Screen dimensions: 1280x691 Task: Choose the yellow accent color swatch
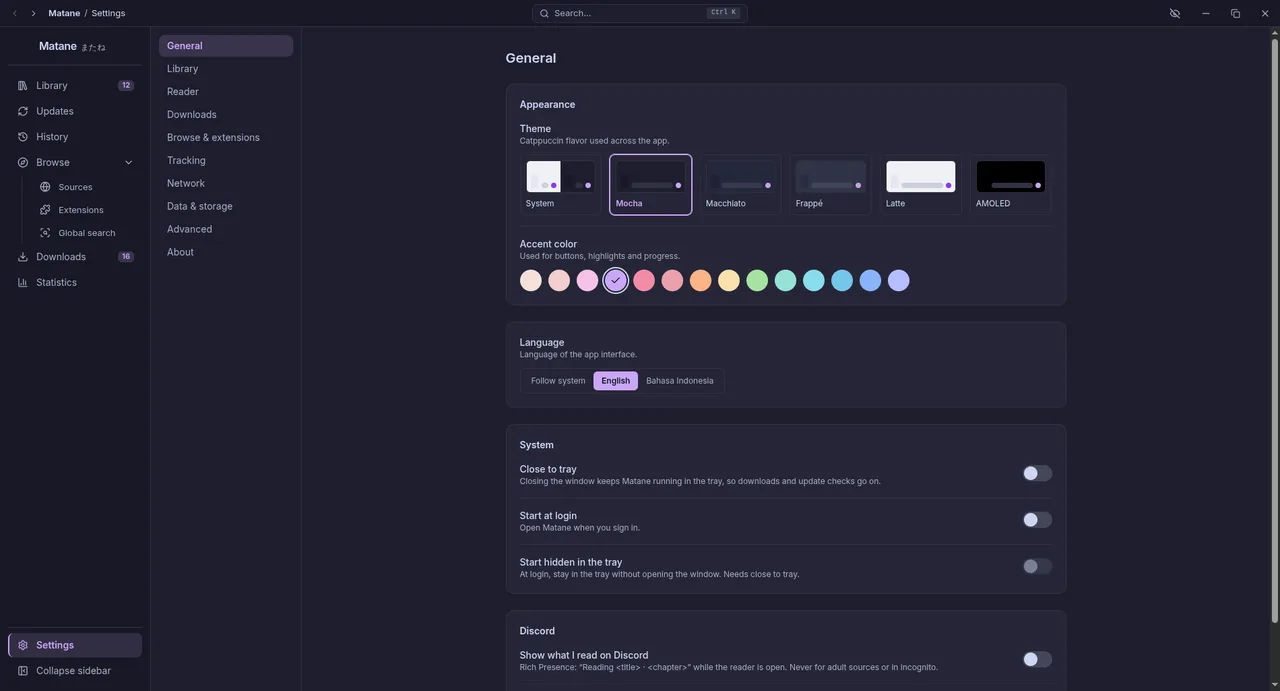pyautogui.click(x=729, y=281)
